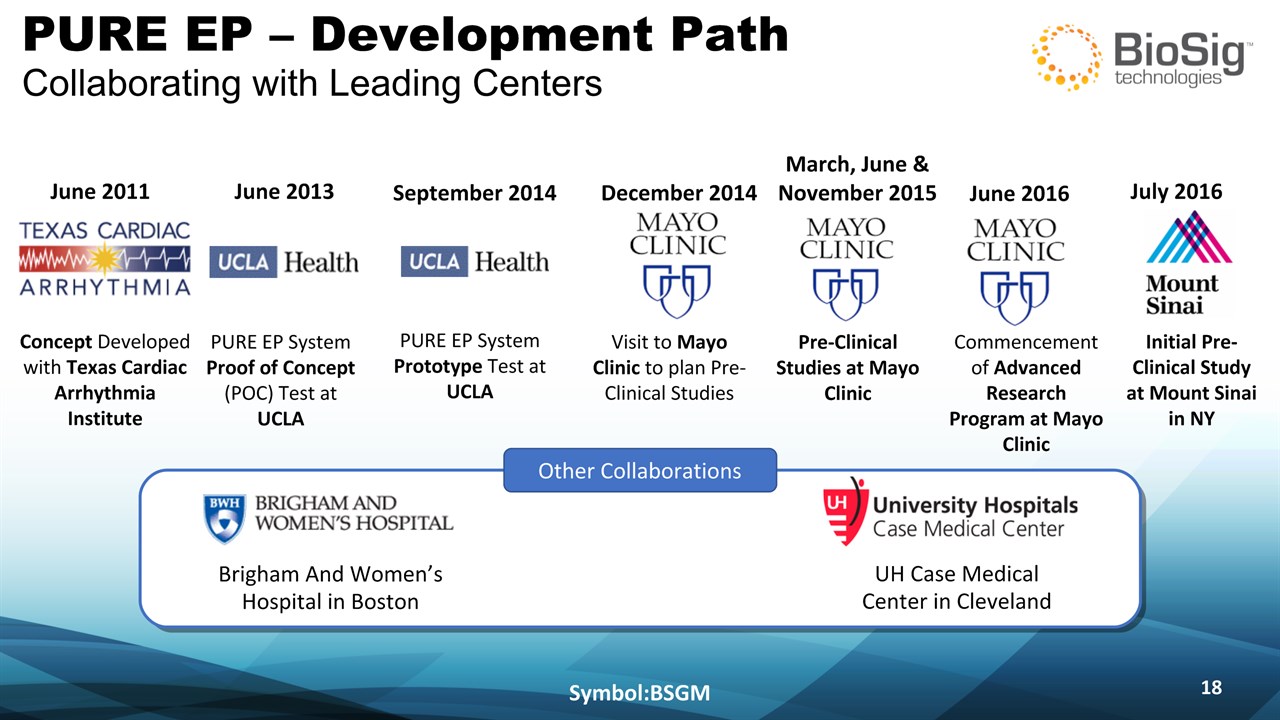
Task: Click the December 2014 date heading
Action: pos(679,193)
